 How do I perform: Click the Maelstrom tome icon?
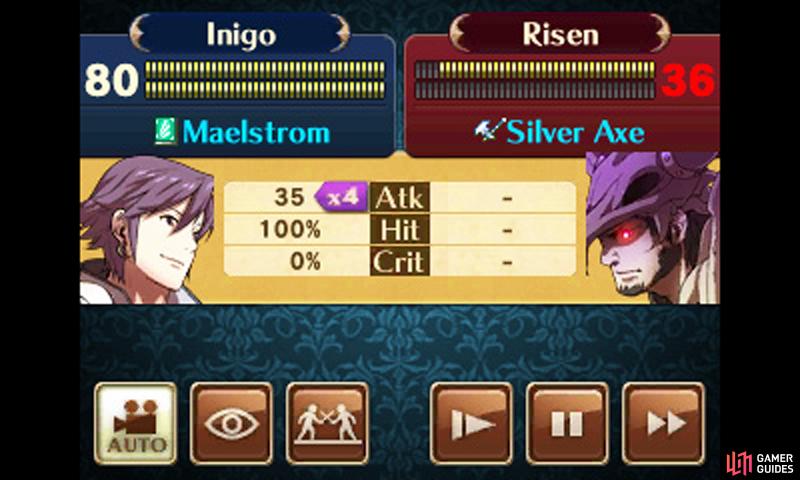[x=165, y=131]
